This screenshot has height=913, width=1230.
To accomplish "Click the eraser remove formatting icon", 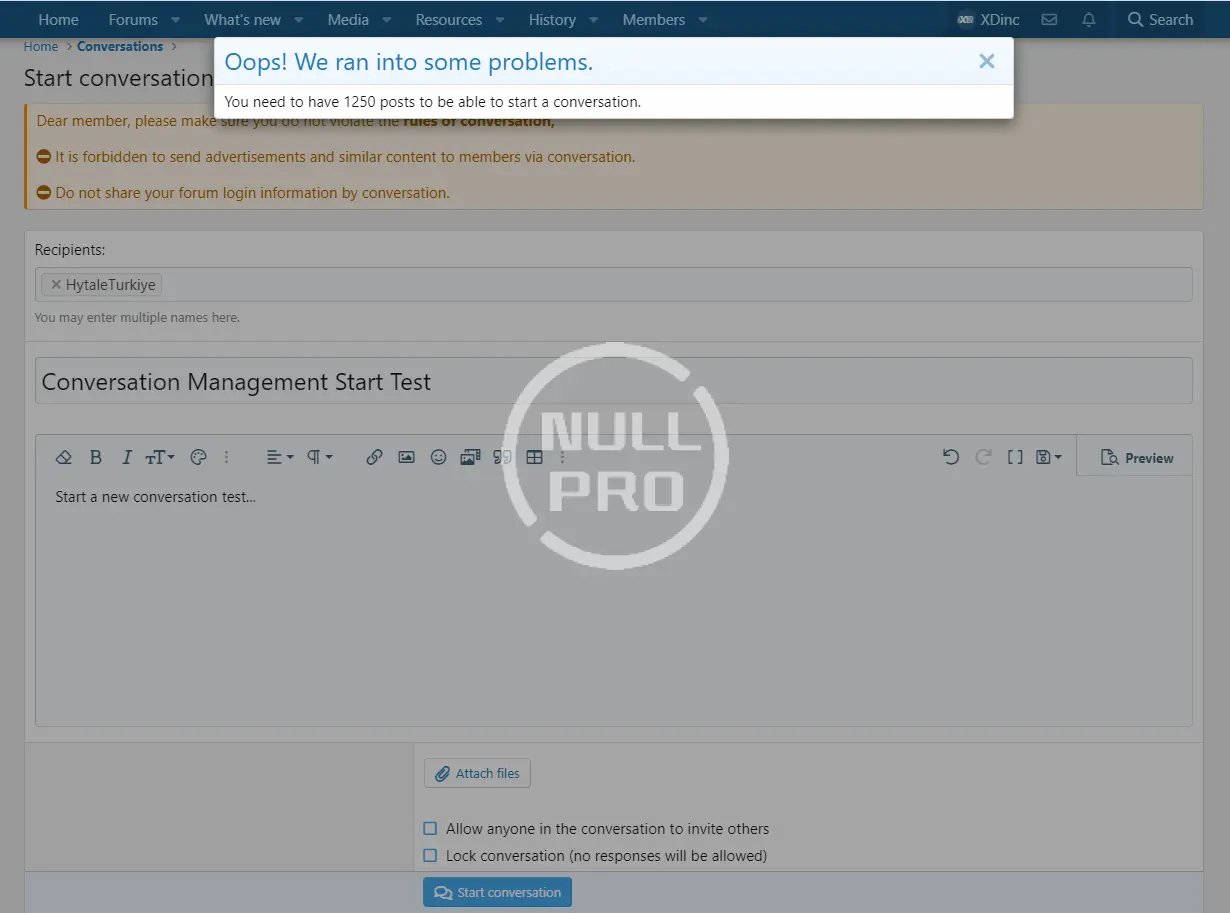I will [64, 457].
